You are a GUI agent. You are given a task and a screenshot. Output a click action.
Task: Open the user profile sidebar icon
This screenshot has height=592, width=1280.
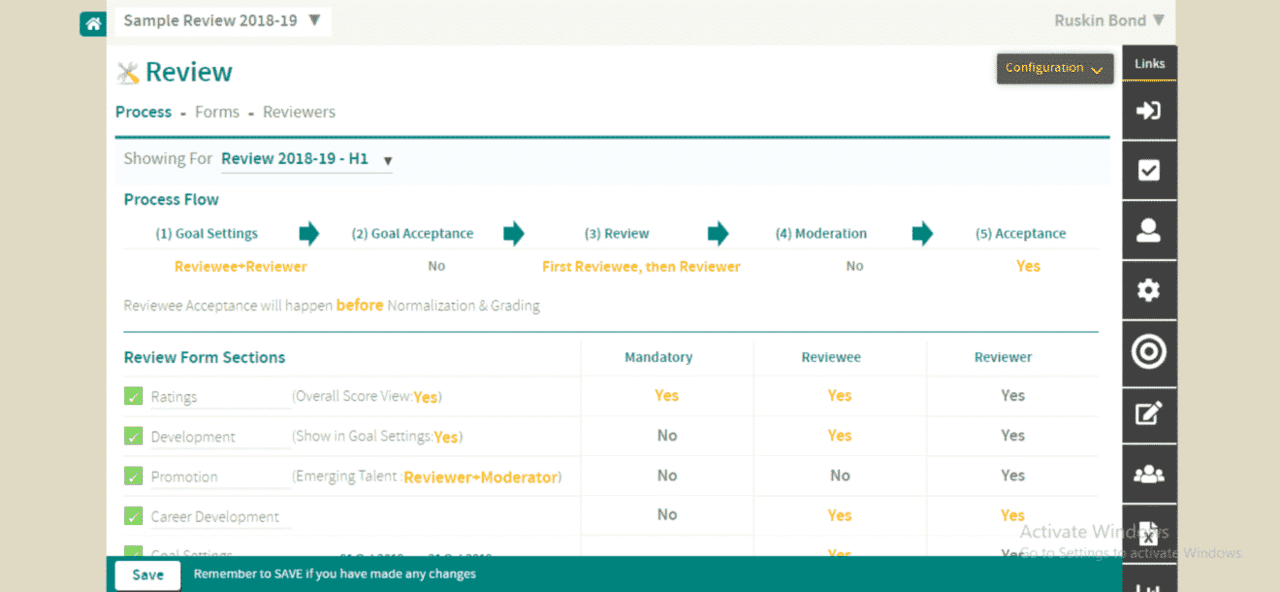(x=1149, y=230)
